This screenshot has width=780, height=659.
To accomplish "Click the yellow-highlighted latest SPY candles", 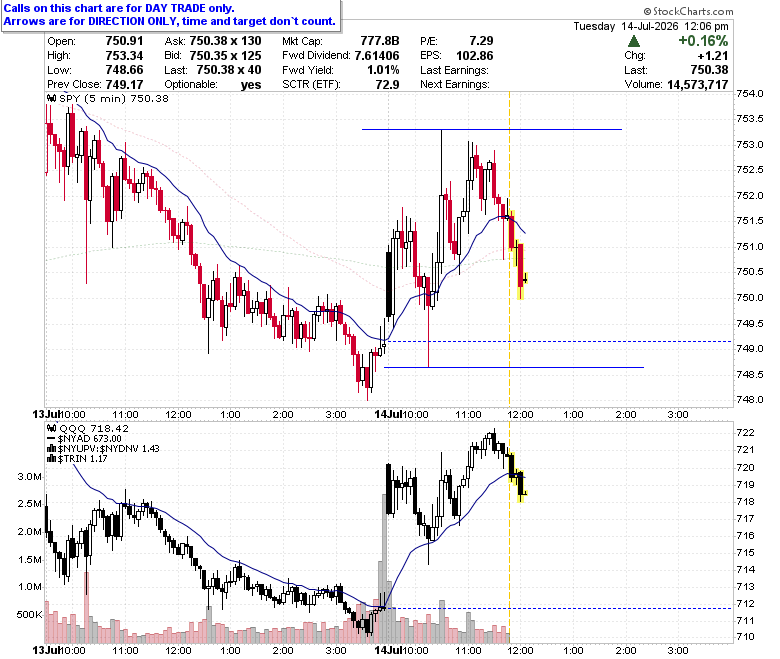I will point(518,255).
